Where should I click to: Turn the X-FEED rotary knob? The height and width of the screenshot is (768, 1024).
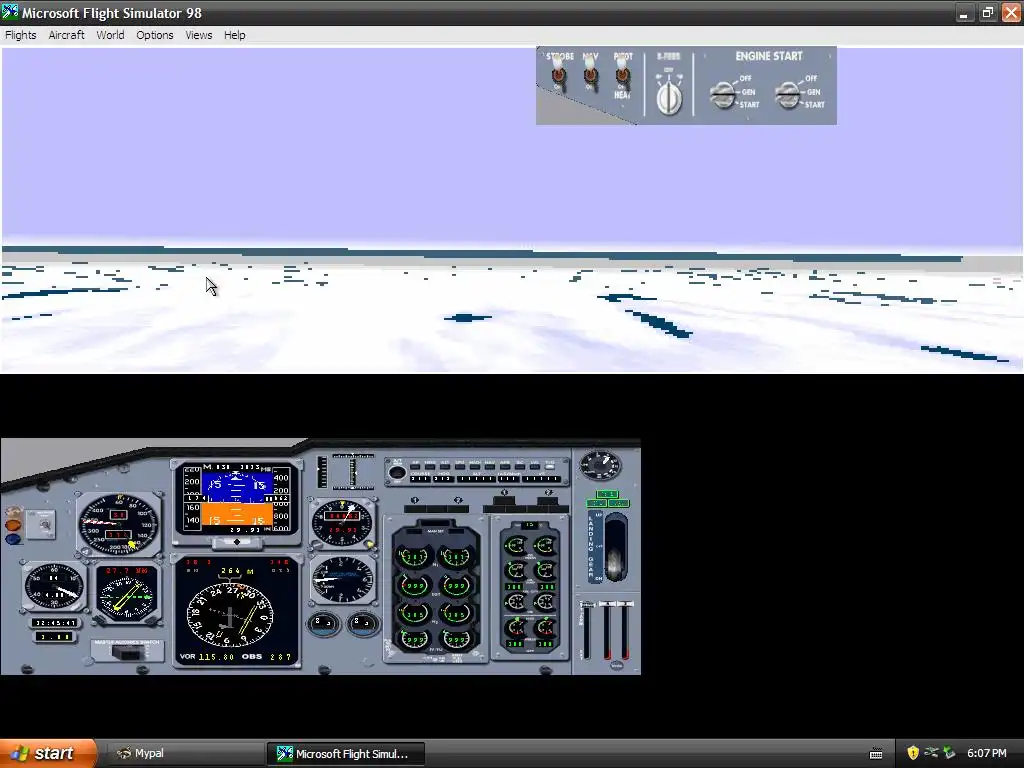click(669, 98)
